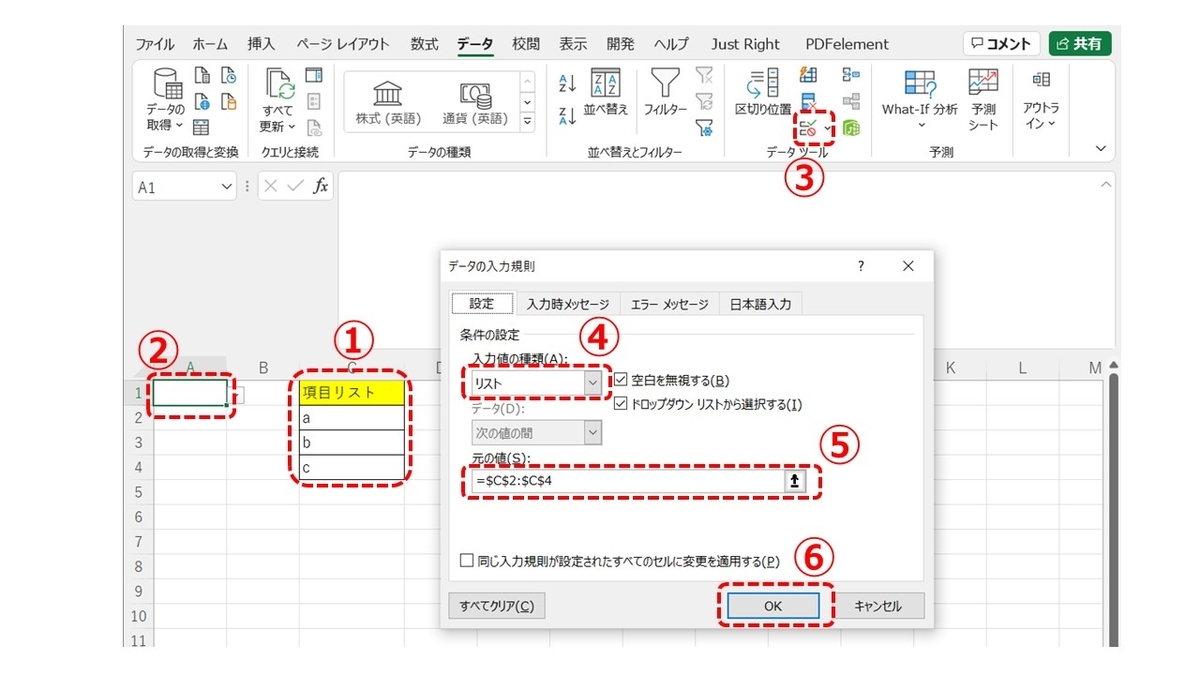The width and height of the screenshot is (1200, 675).
Task: Click the 予測シート (Forecast Sheet) icon
Action: click(x=983, y=97)
